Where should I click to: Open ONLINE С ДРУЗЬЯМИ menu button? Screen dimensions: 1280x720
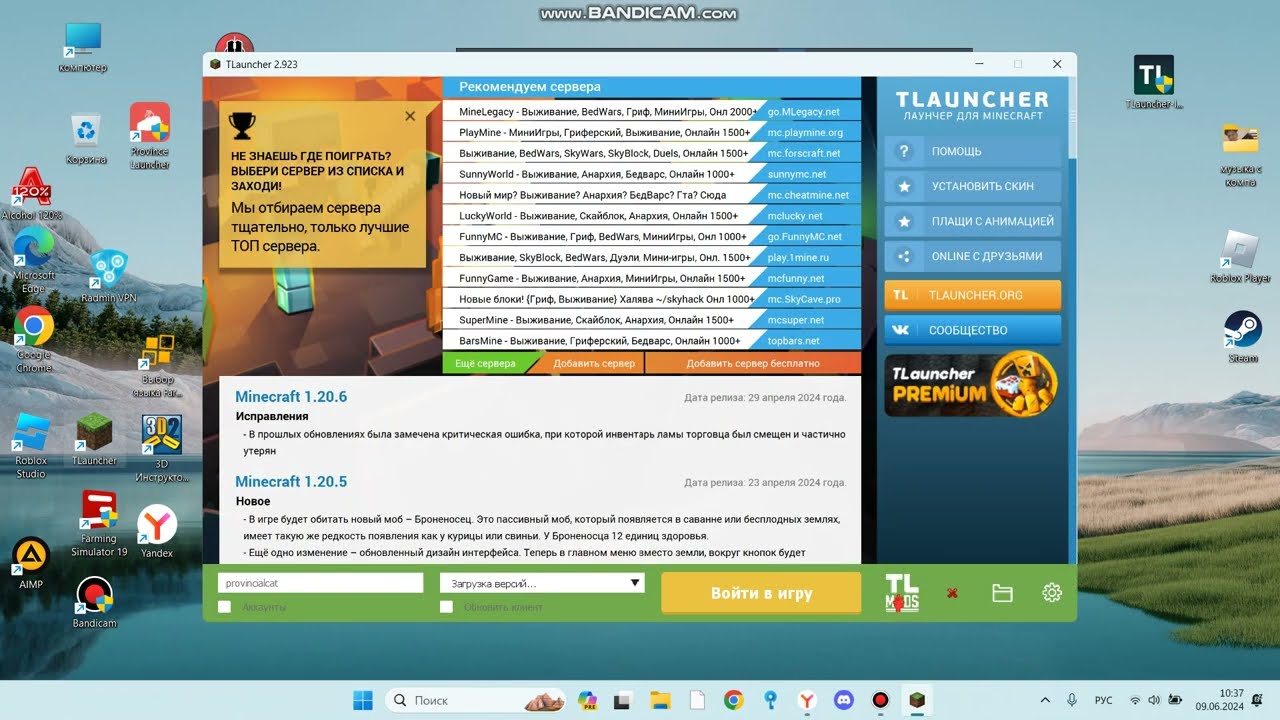[x=972, y=256]
